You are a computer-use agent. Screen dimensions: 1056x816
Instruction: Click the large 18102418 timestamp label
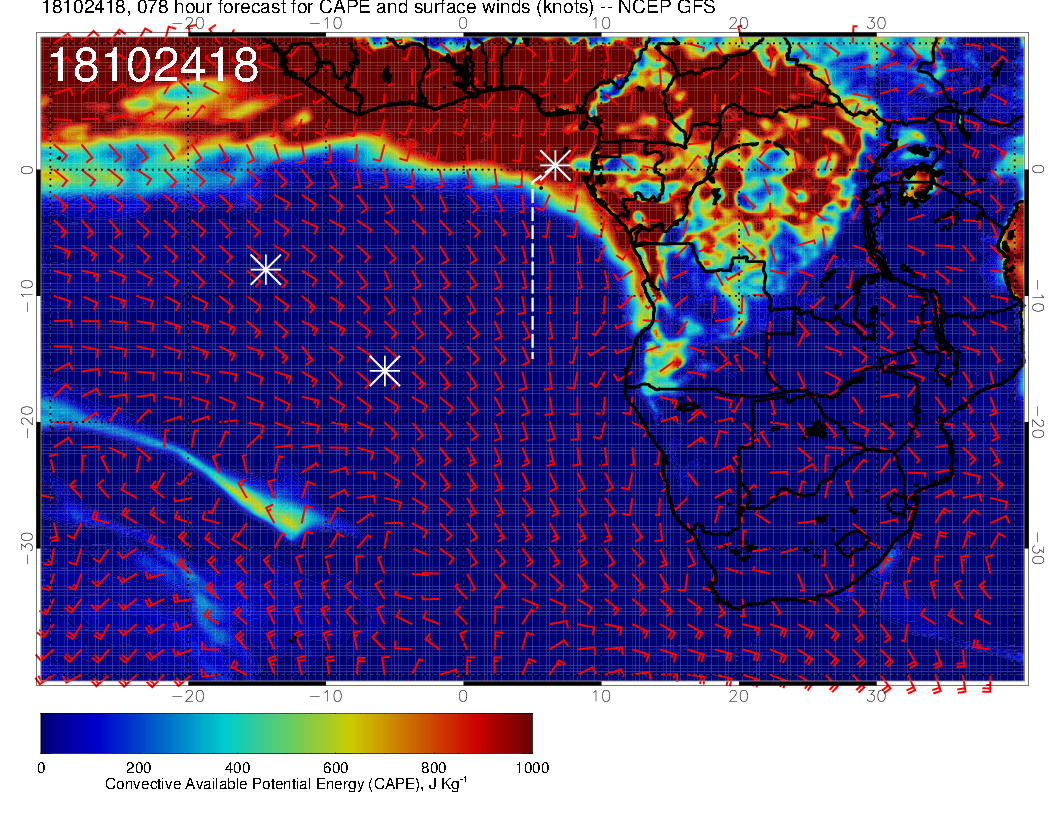(x=153, y=66)
